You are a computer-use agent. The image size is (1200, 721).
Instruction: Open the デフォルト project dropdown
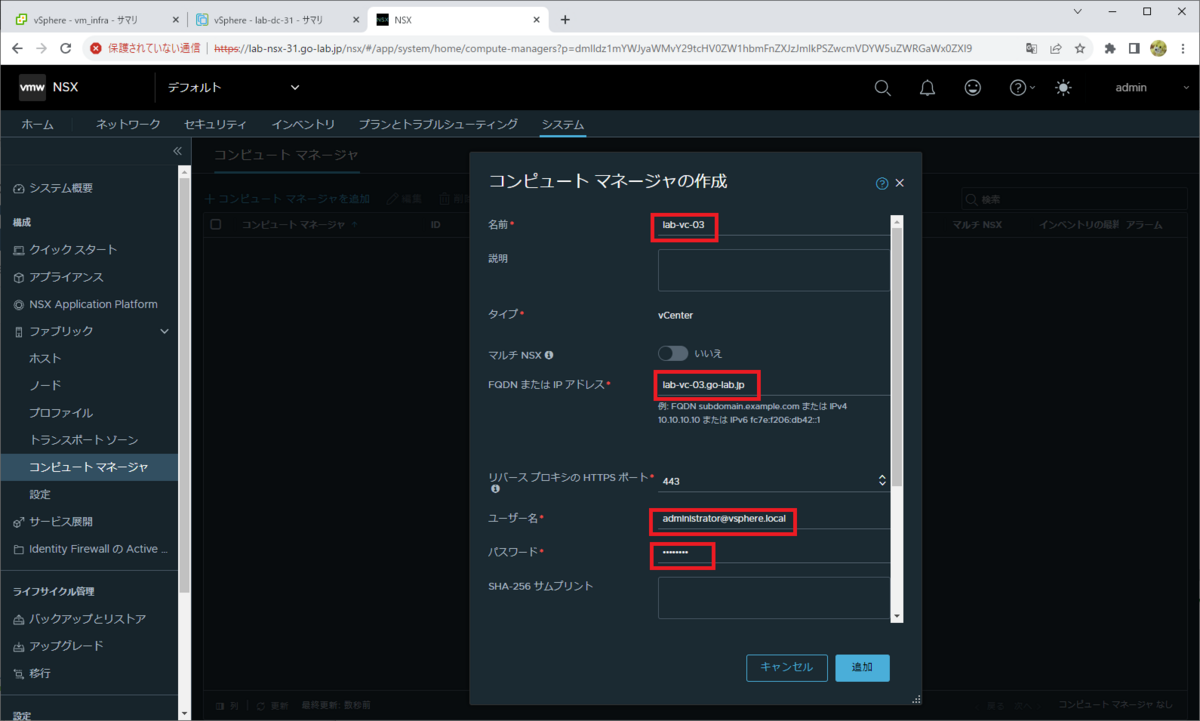coord(233,88)
